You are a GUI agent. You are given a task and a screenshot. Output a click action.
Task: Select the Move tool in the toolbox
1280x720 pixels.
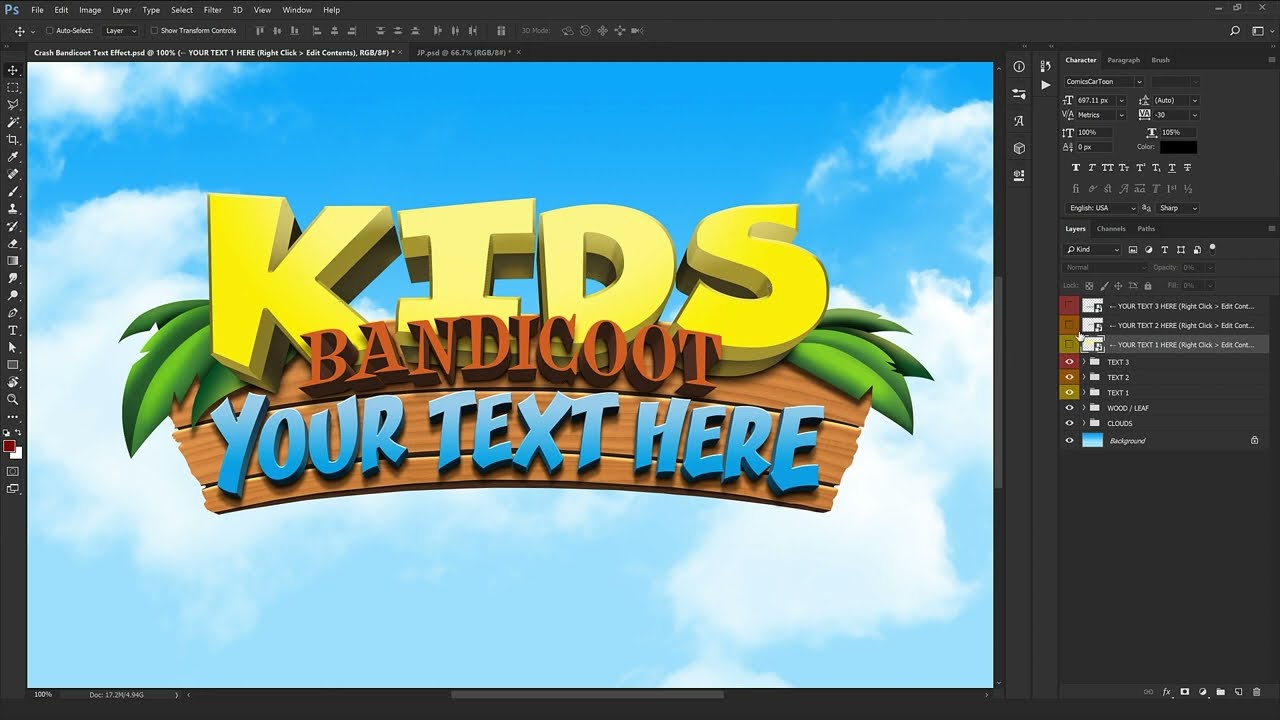[x=13, y=70]
